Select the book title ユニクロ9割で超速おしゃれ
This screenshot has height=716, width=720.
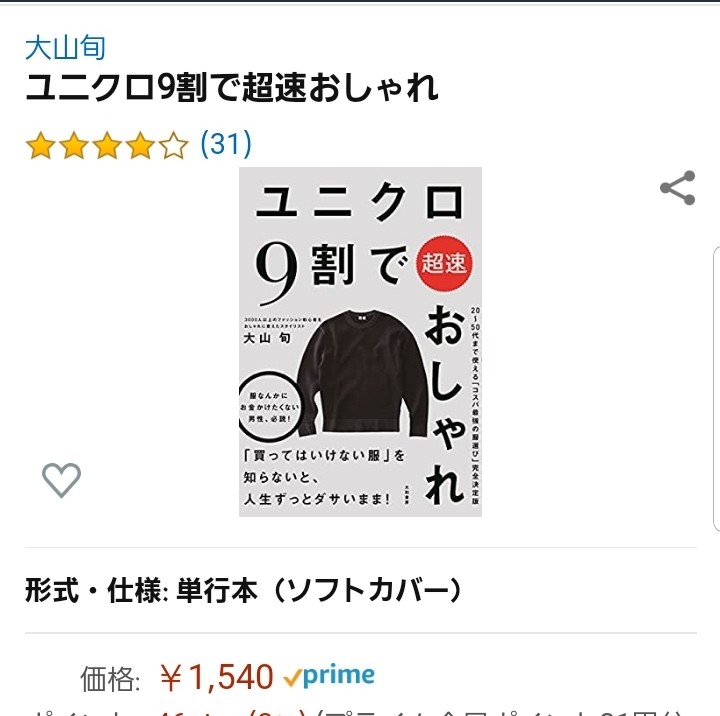[232, 87]
